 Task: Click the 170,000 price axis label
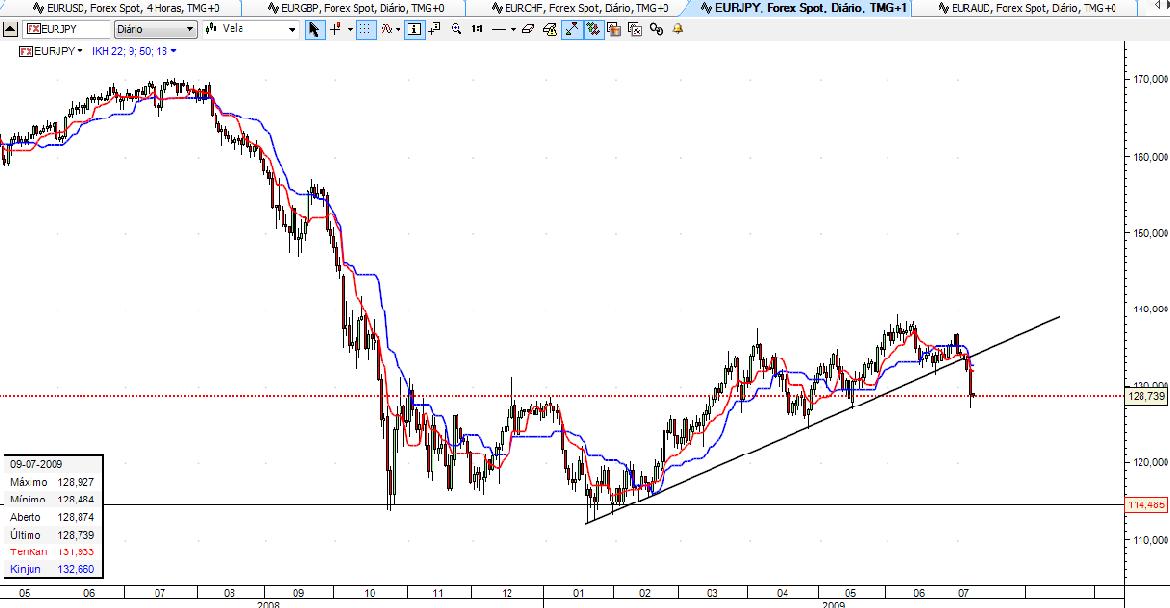(1151, 79)
